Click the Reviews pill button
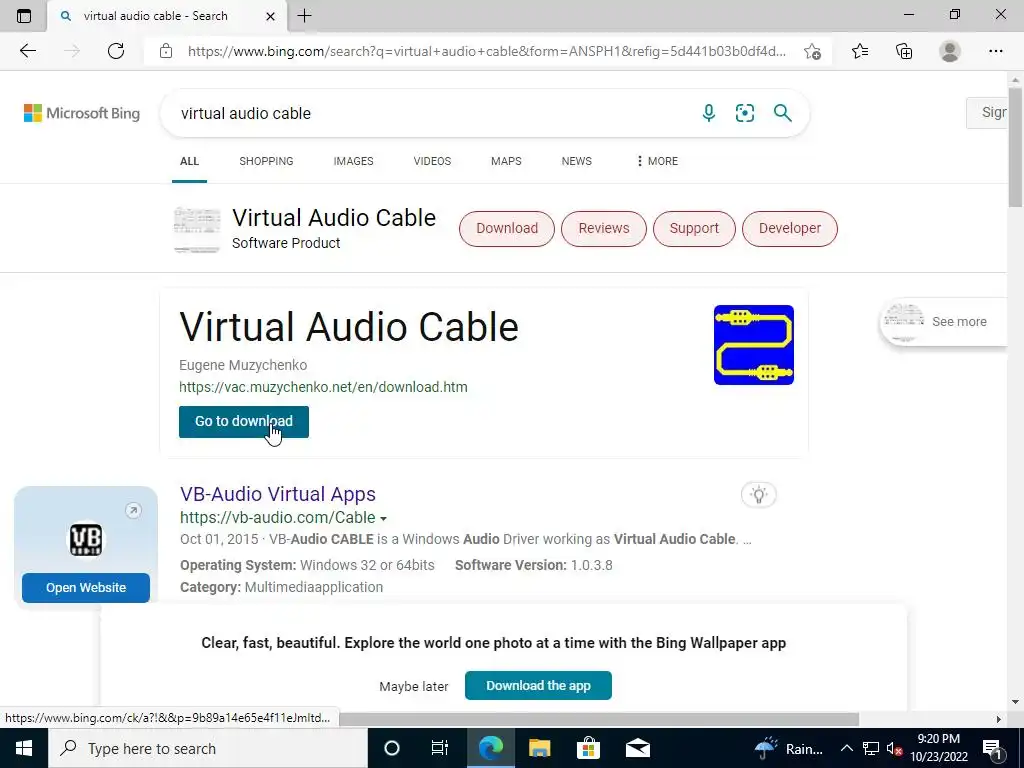The width and height of the screenshot is (1024, 768). 603,229
